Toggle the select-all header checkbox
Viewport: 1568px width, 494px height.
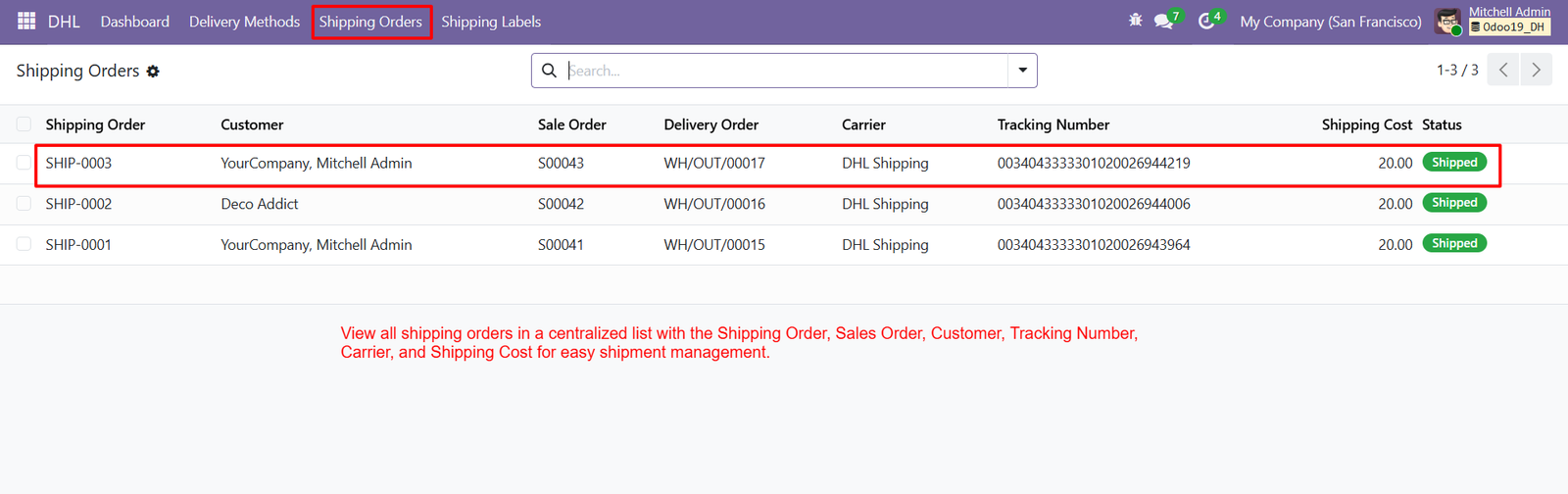(x=24, y=124)
